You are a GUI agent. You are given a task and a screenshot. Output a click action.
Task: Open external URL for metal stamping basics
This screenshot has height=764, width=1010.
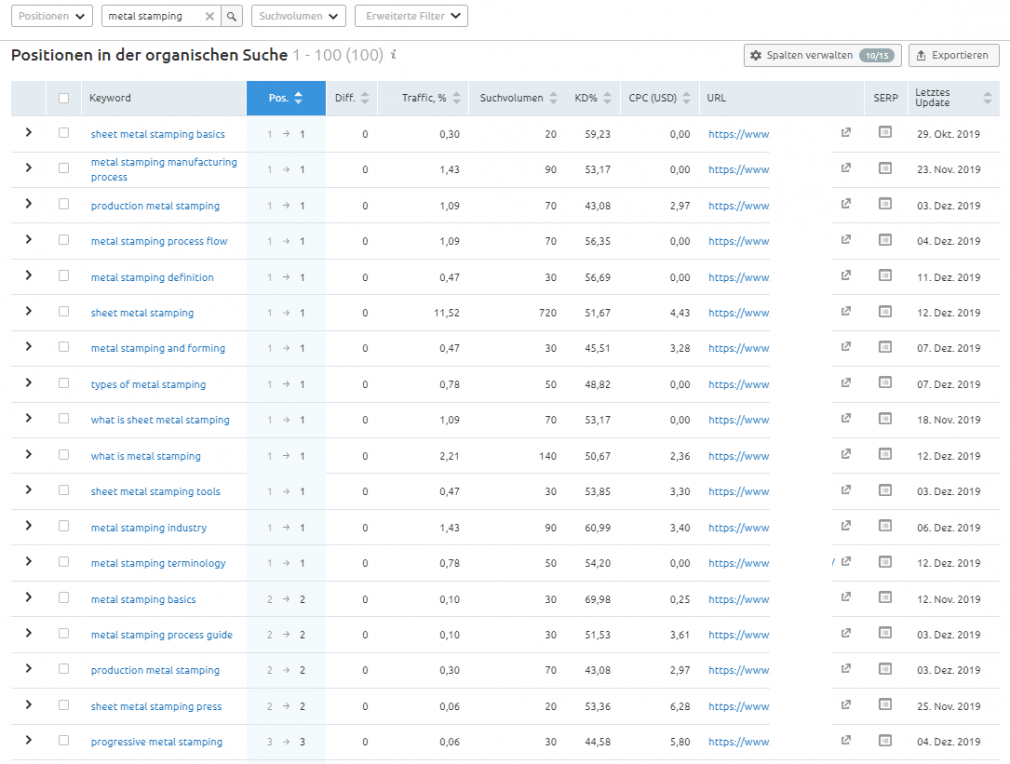coord(846,597)
